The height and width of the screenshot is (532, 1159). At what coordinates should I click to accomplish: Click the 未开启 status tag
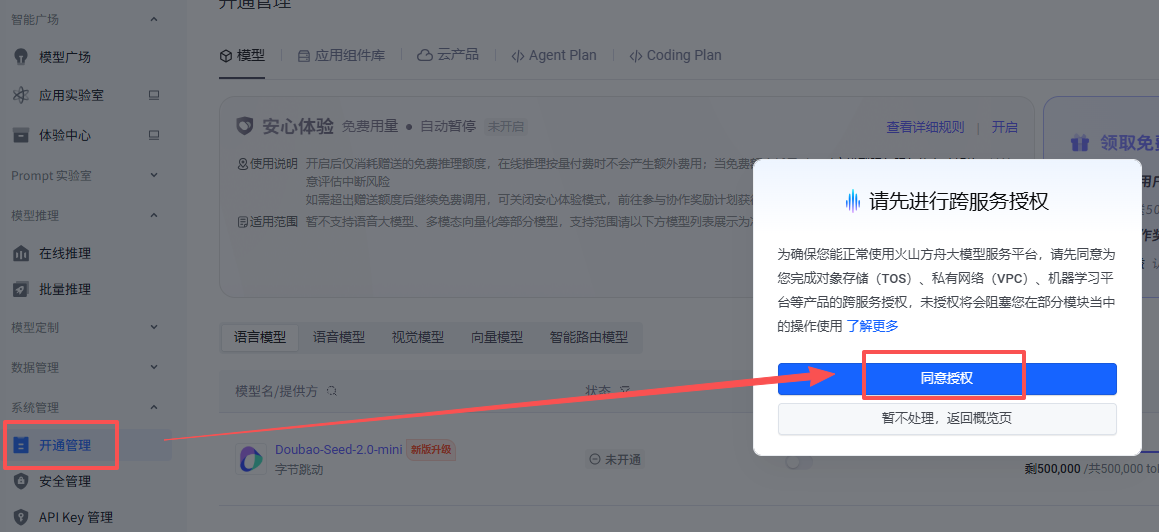(506, 126)
